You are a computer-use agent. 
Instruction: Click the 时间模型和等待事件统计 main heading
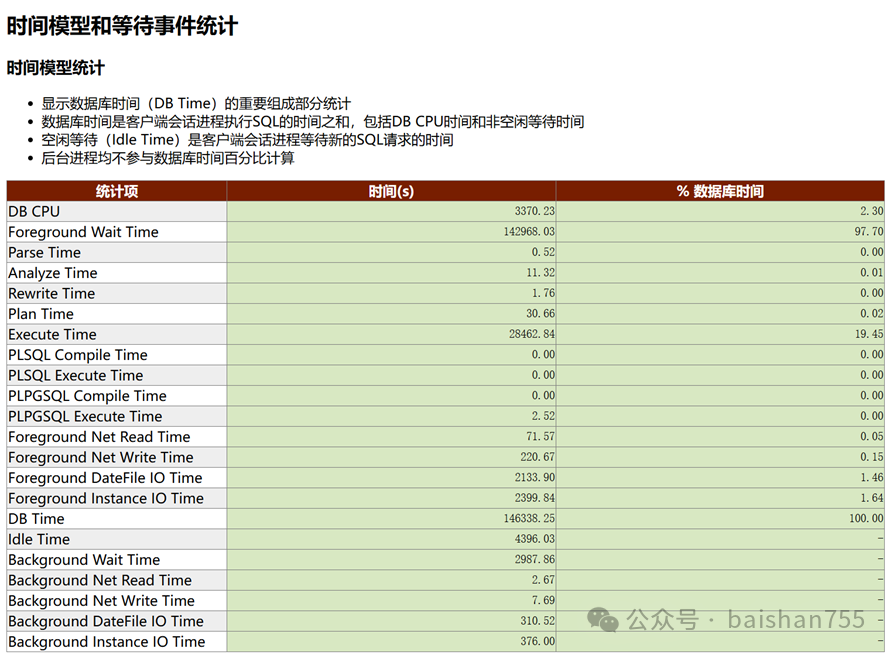pos(123,25)
